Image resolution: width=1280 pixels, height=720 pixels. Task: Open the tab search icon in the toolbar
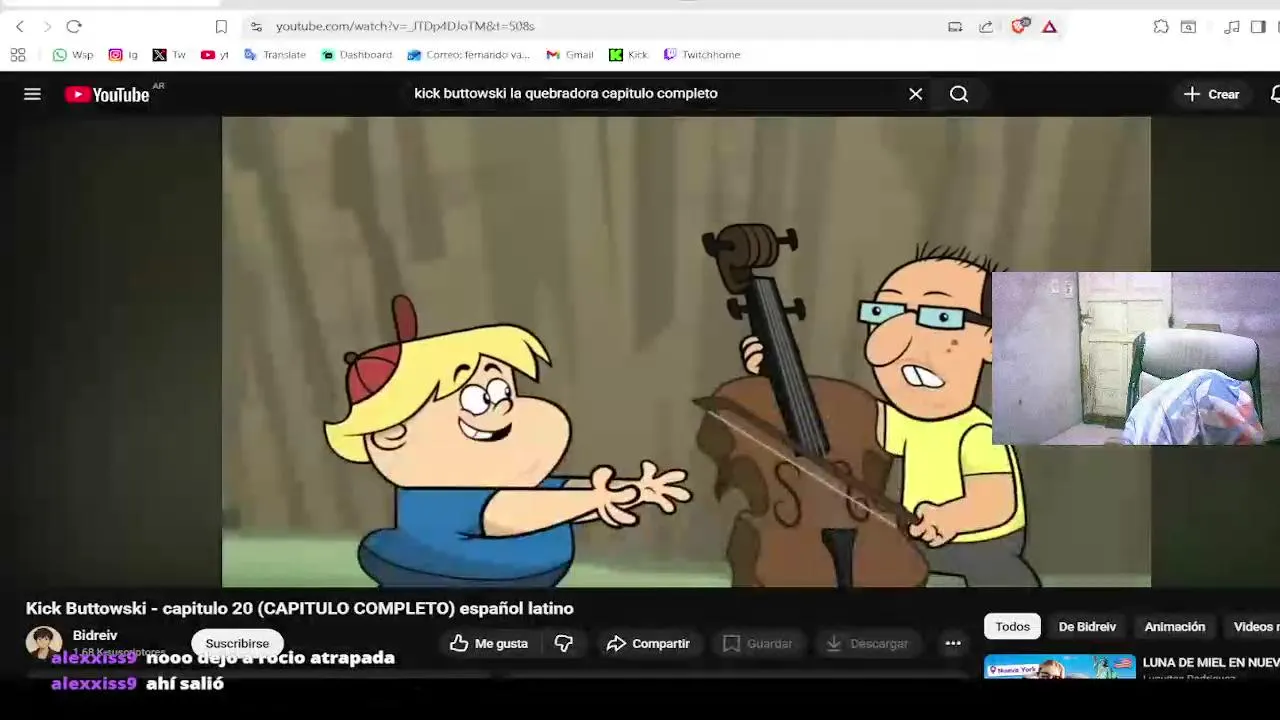tap(1188, 27)
